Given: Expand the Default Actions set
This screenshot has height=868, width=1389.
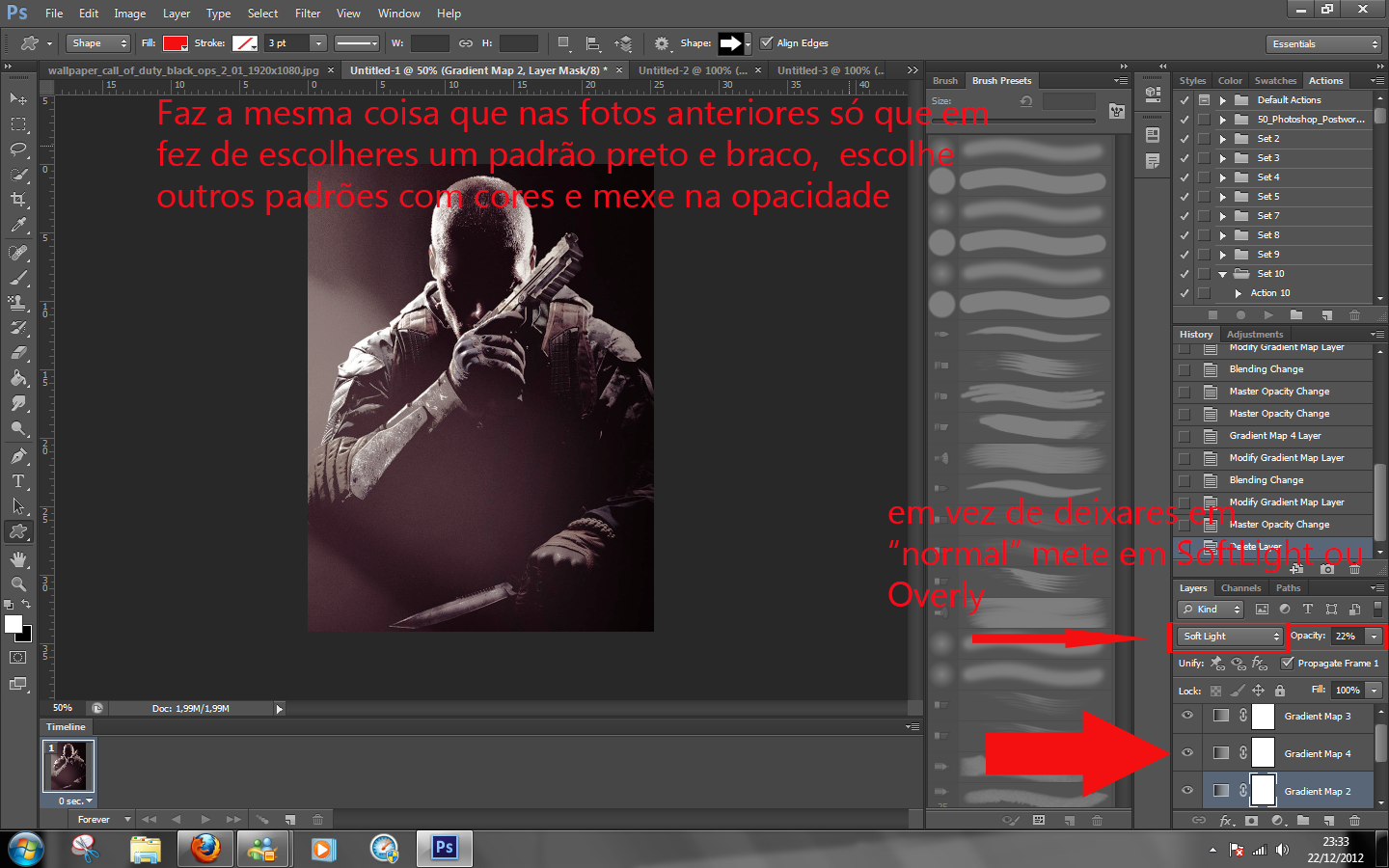Looking at the screenshot, I should click(1222, 100).
